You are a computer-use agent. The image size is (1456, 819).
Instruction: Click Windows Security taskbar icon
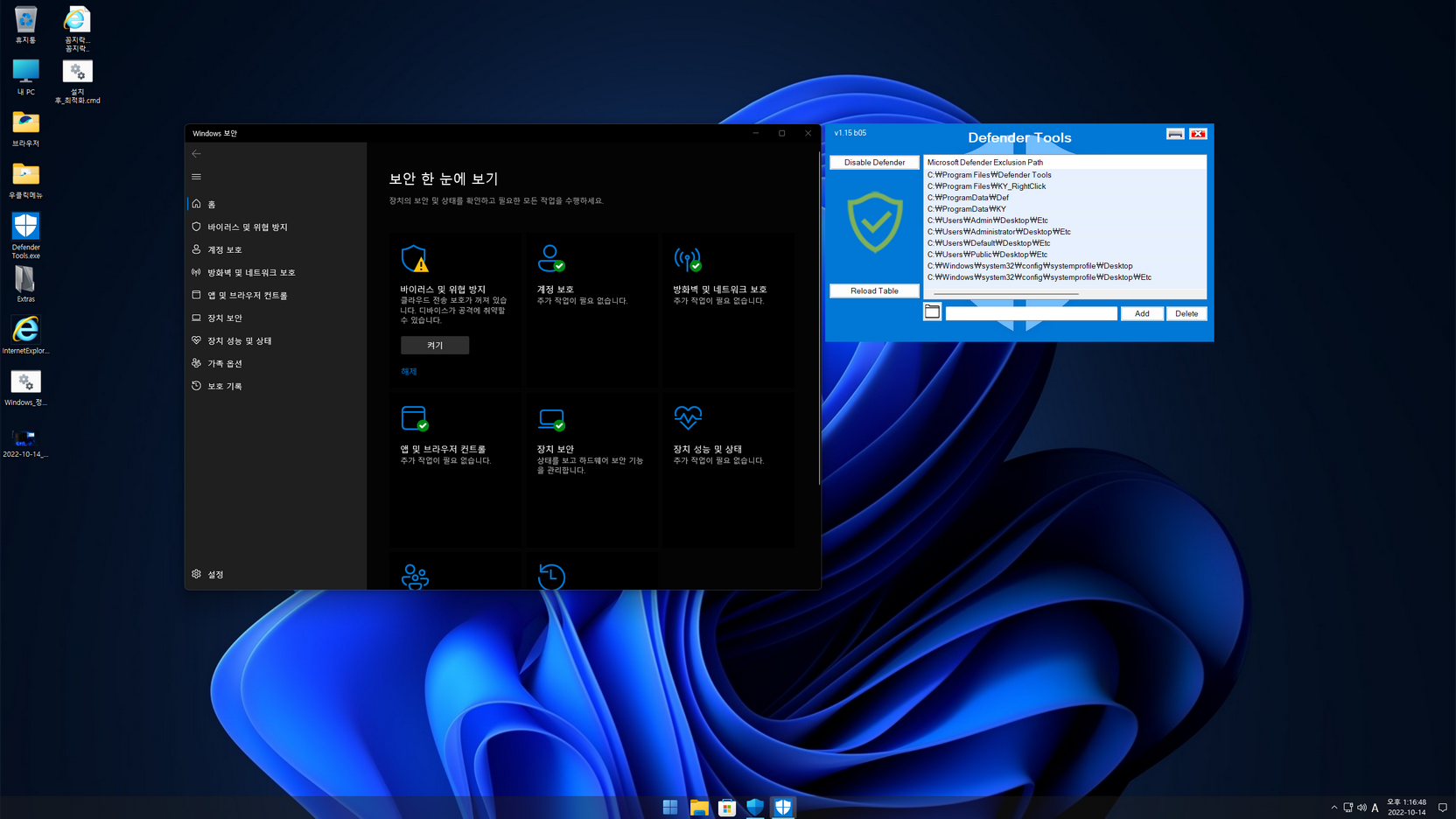point(755,807)
